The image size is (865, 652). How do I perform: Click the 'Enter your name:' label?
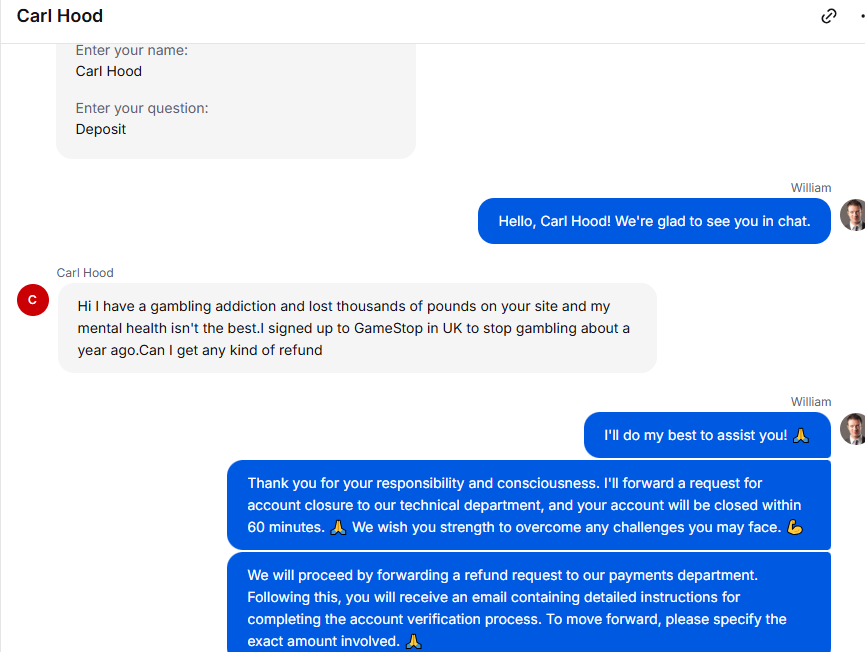click(x=132, y=50)
